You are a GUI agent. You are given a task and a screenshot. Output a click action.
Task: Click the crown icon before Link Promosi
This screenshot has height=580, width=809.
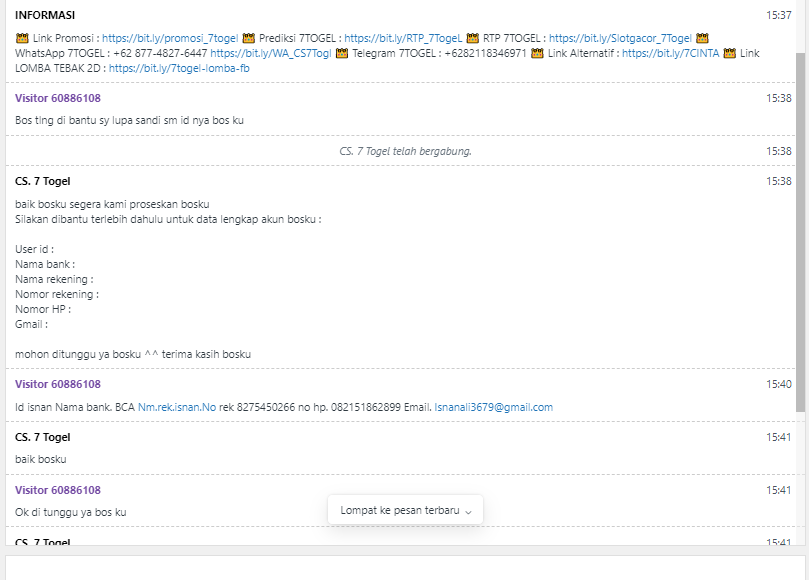tap(22, 38)
